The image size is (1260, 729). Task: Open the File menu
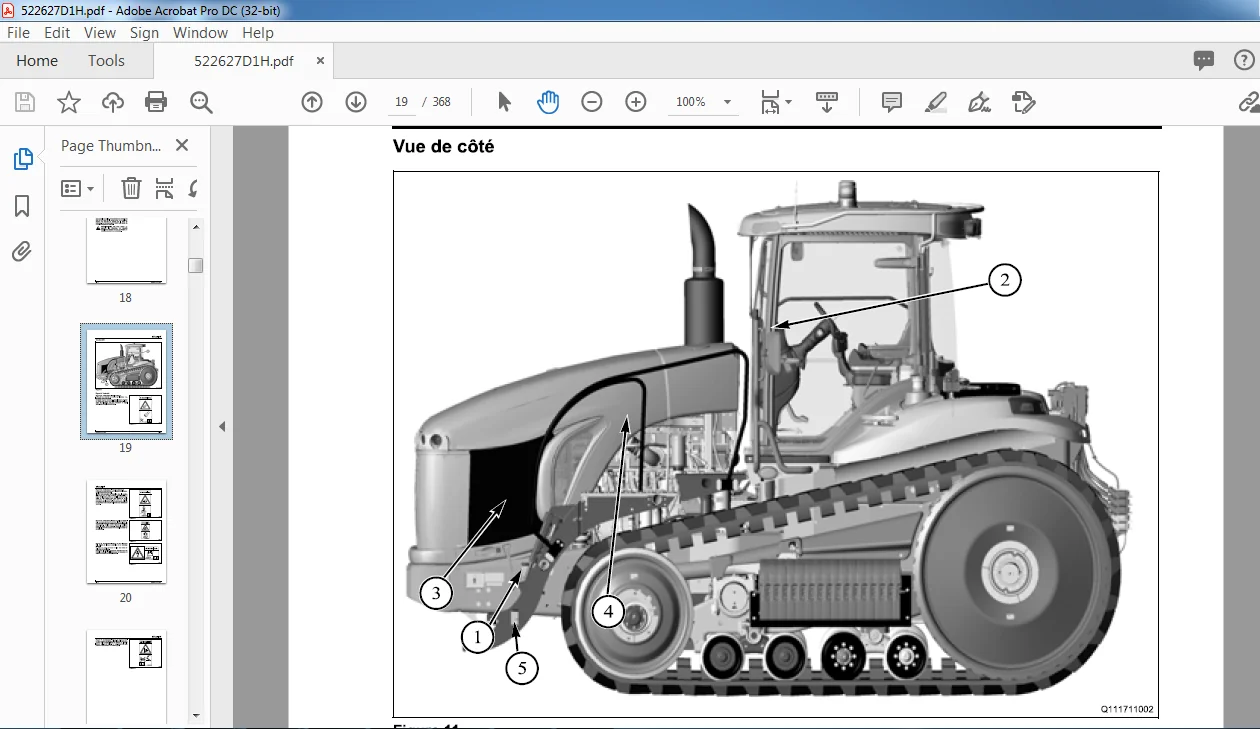[x=18, y=33]
